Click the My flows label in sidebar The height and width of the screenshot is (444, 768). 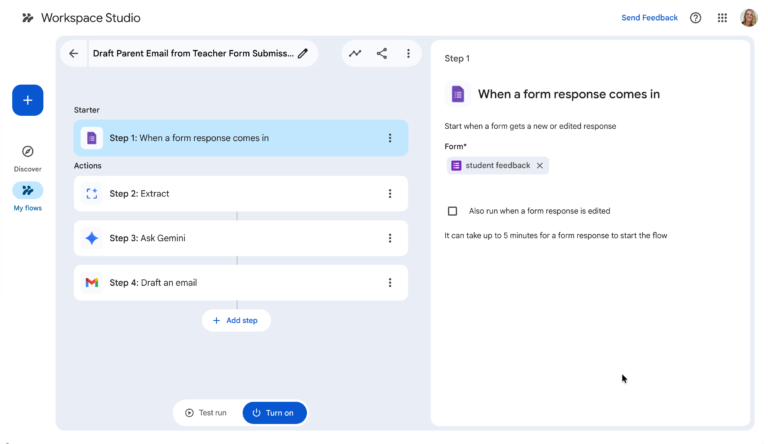(x=27, y=208)
